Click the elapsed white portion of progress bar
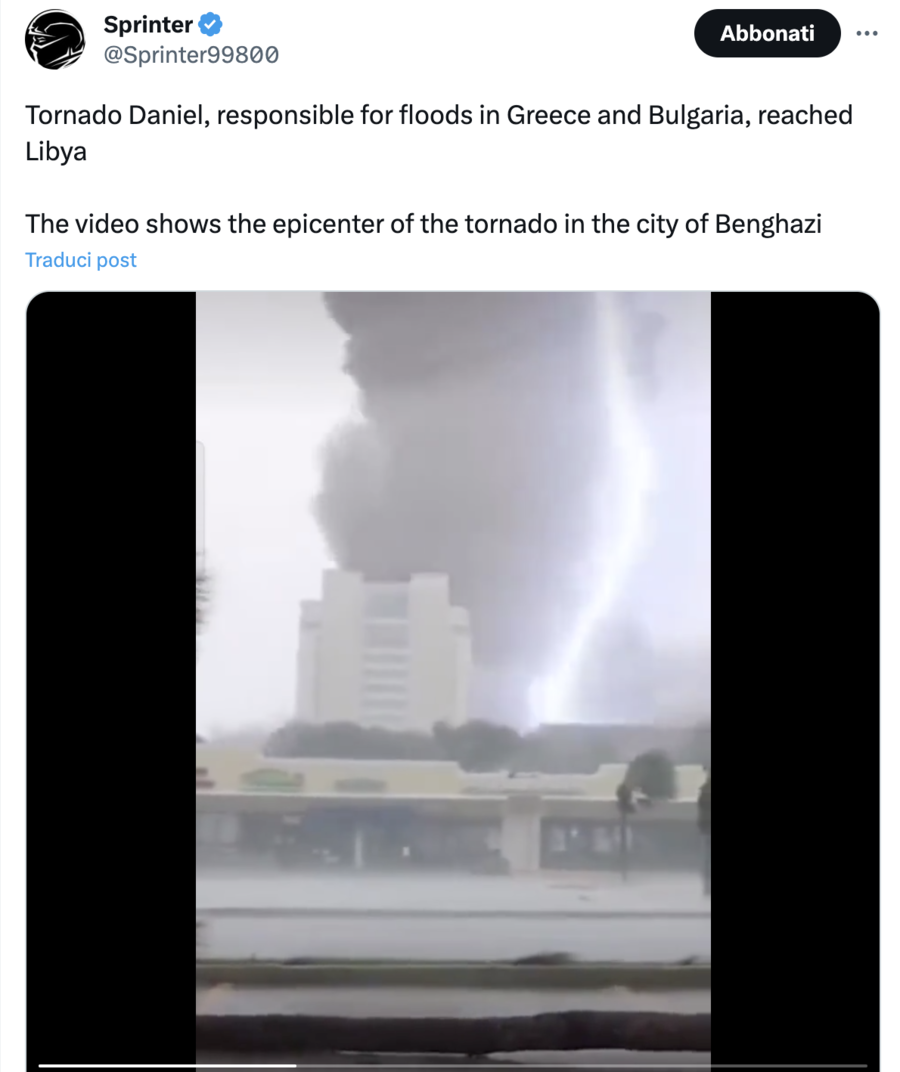This screenshot has width=900, height=1072. coord(167,1065)
